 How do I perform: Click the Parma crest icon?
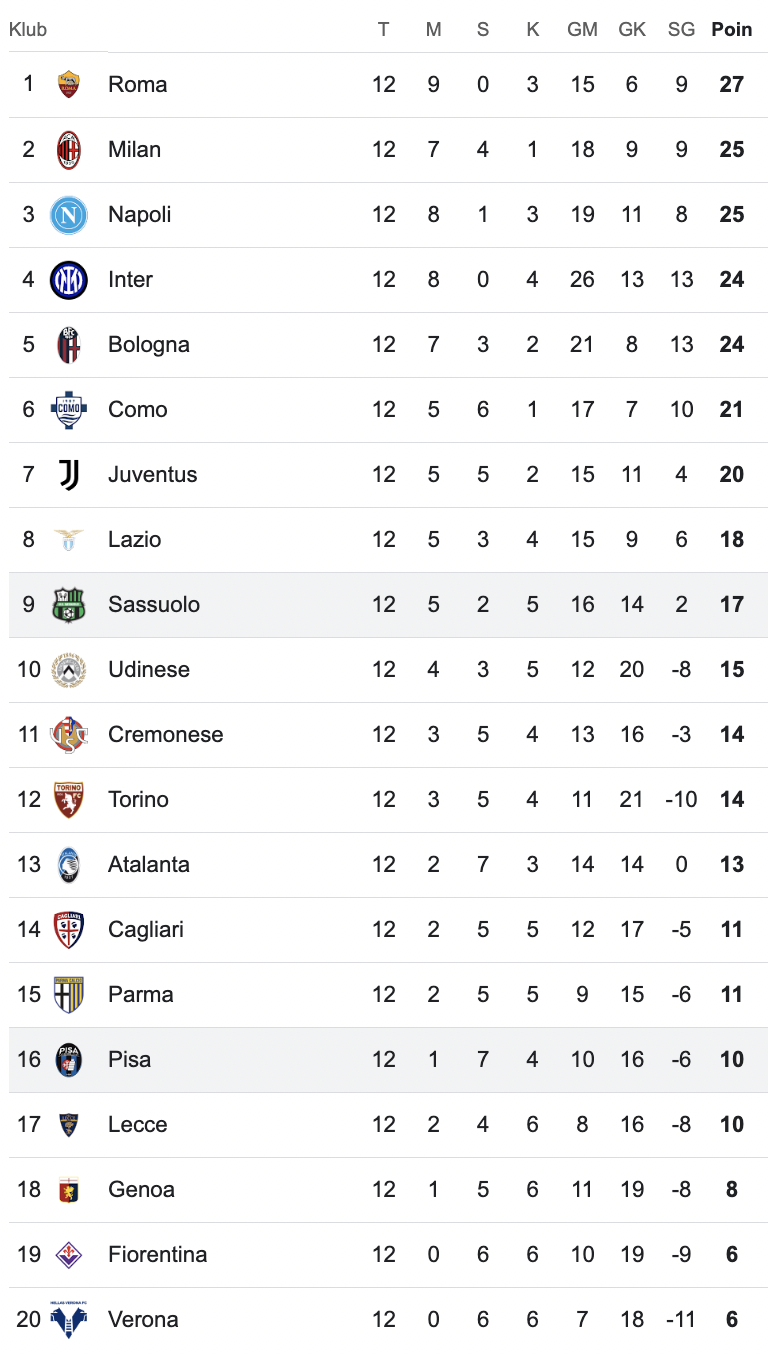[68, 994]
